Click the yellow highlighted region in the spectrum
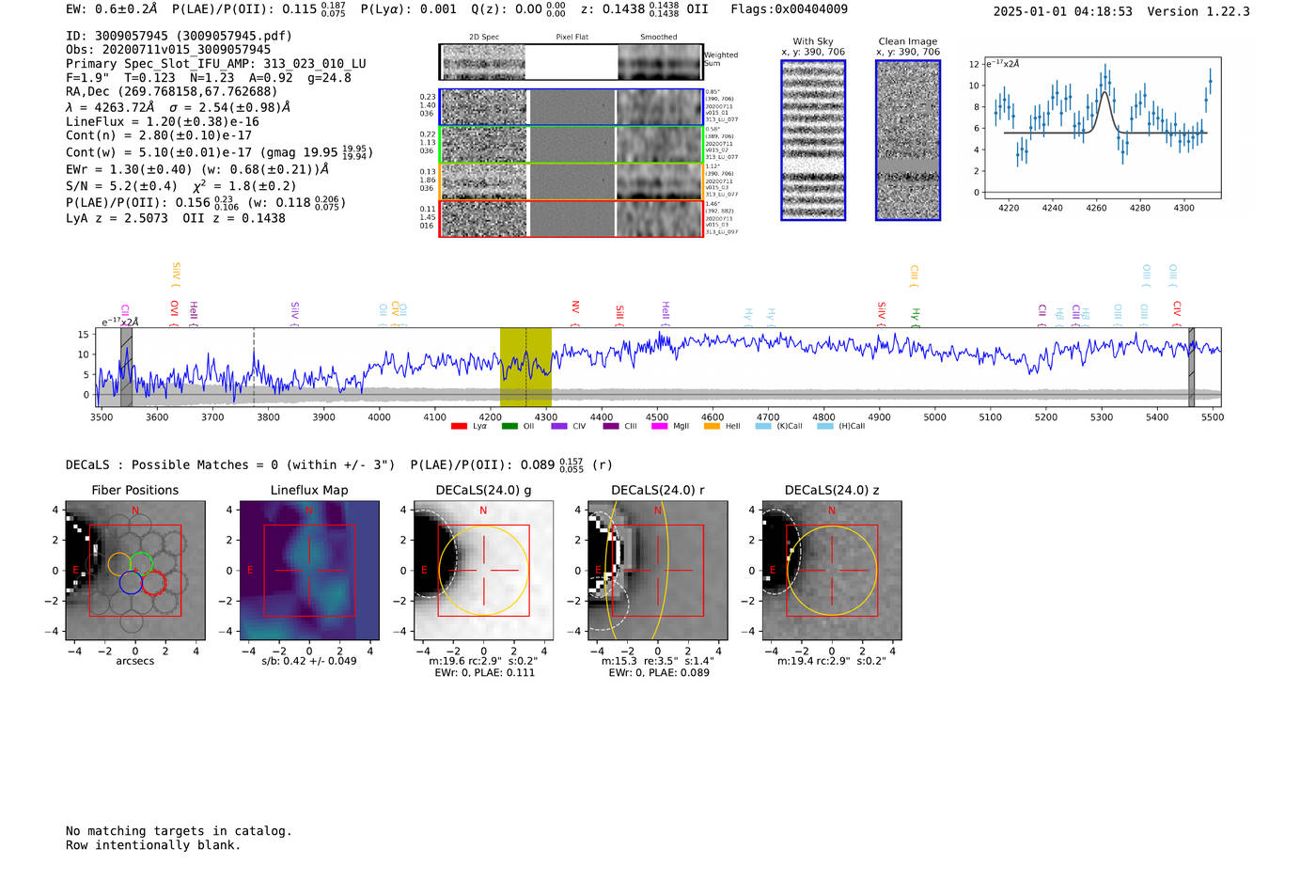The height and width of the screenshot is (896, 1316). (525, 367)
